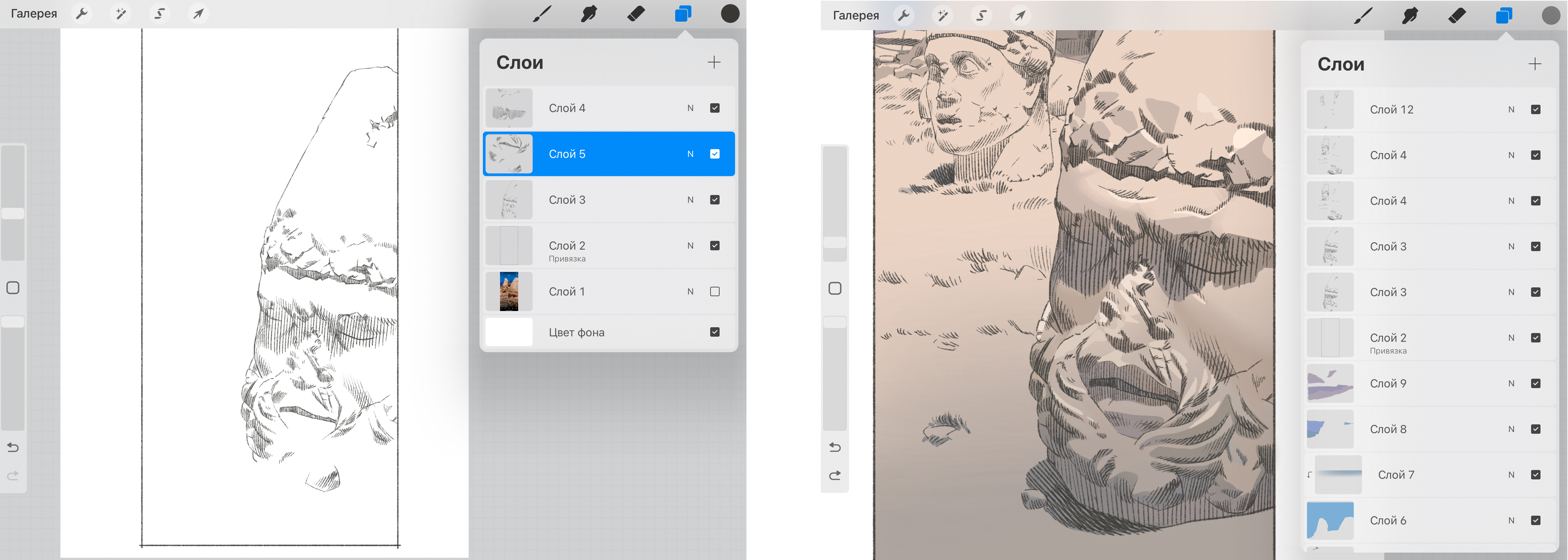The width and height of the screenshot is (1568, 560).
Task: Open blend mode N of Слой 5
Action: (690, 154)
